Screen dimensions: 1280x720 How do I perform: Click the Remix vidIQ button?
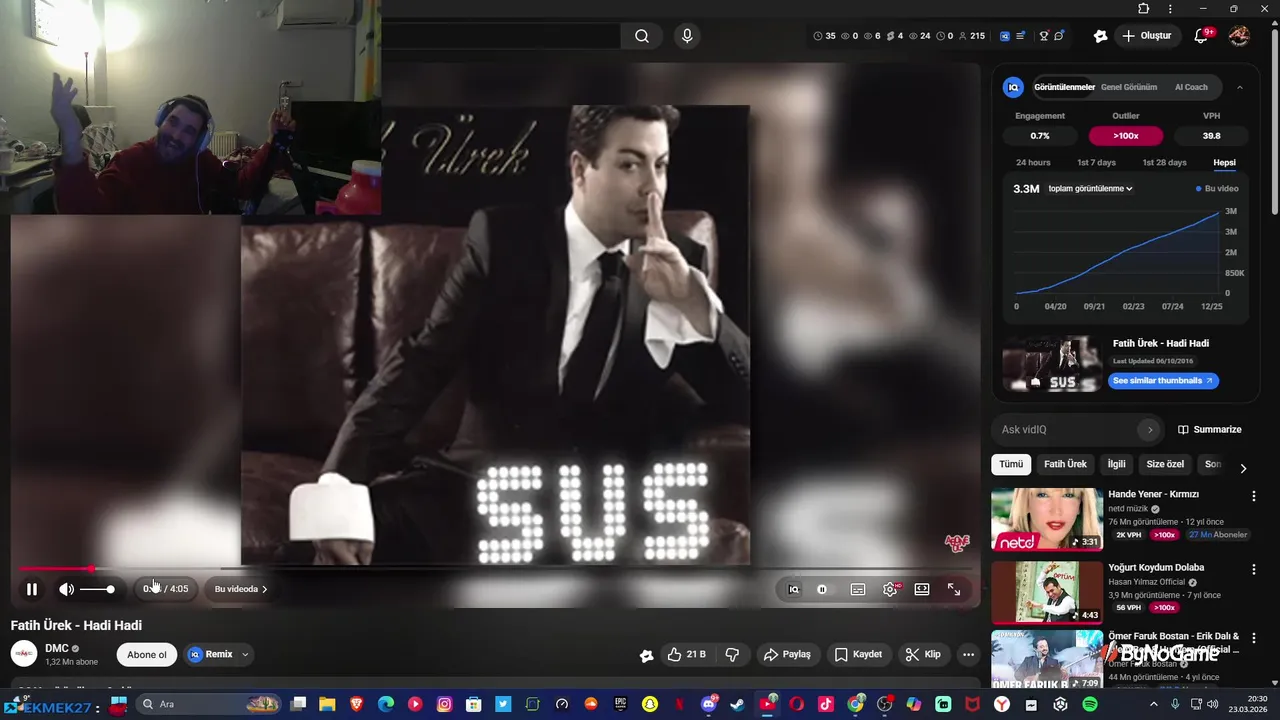(211, 654)
